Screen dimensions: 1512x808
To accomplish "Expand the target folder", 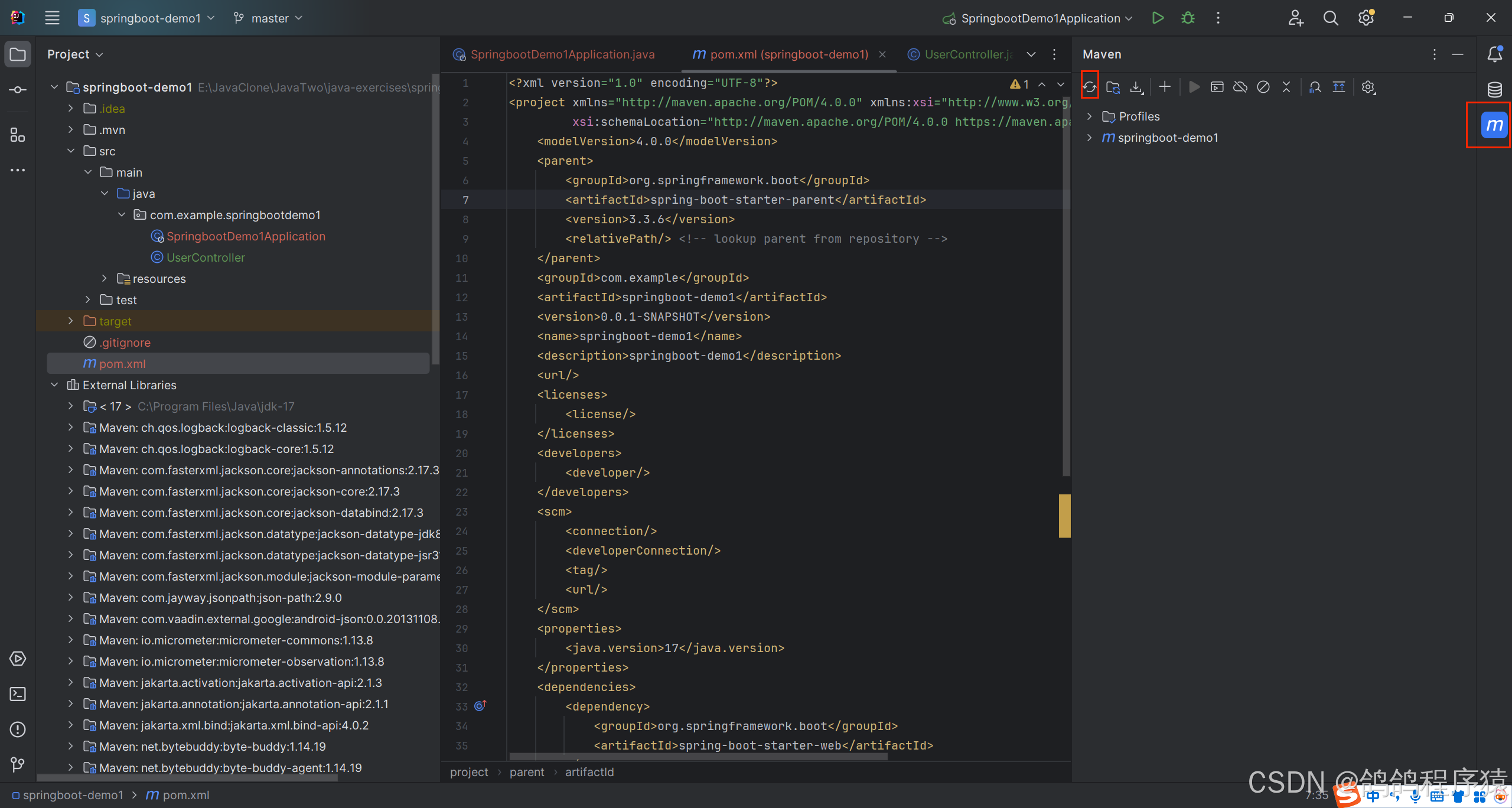I will pos(70,321).
